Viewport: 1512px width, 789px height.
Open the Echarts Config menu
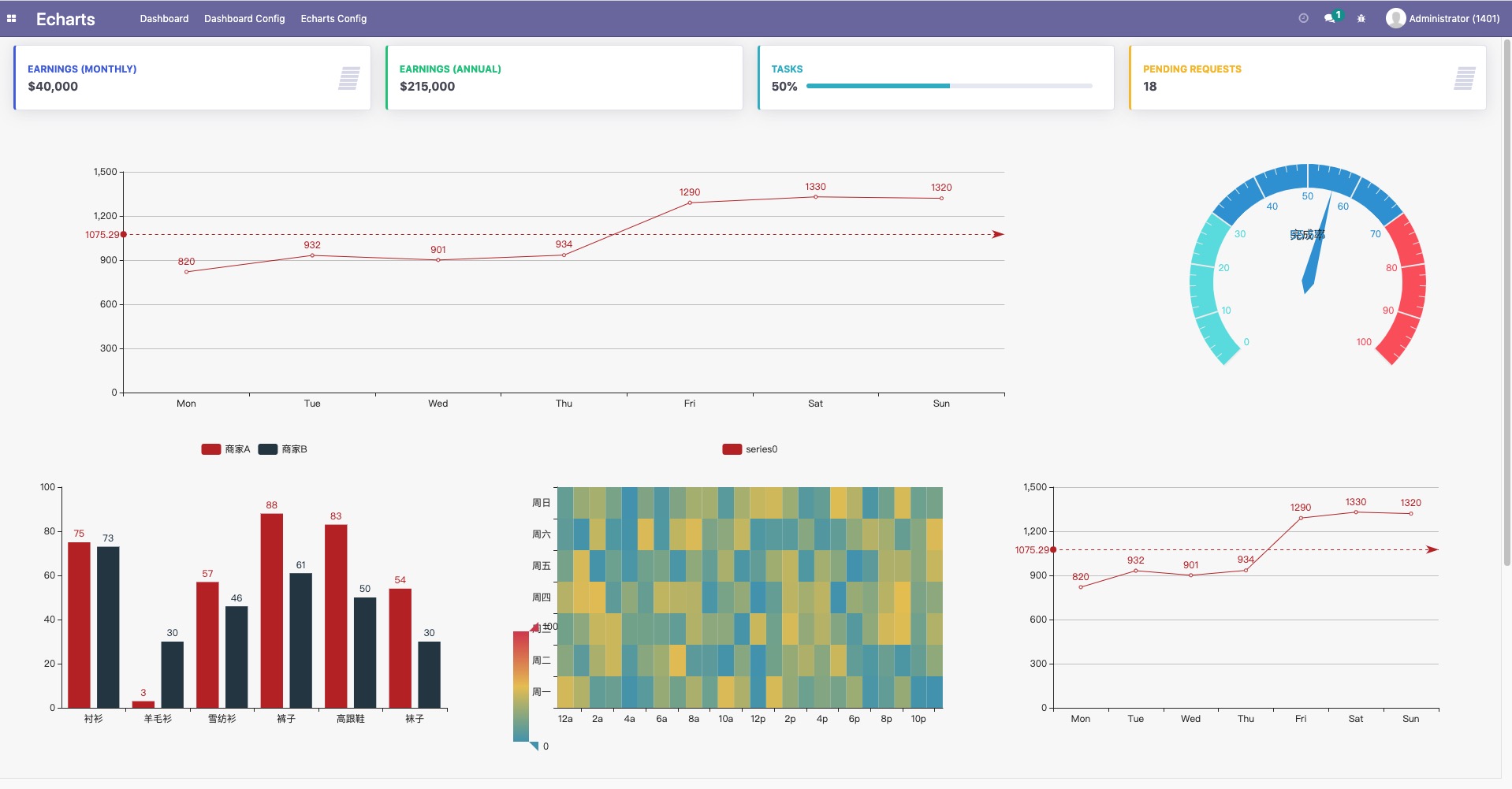pyautogui.click(x=333, y=18)
